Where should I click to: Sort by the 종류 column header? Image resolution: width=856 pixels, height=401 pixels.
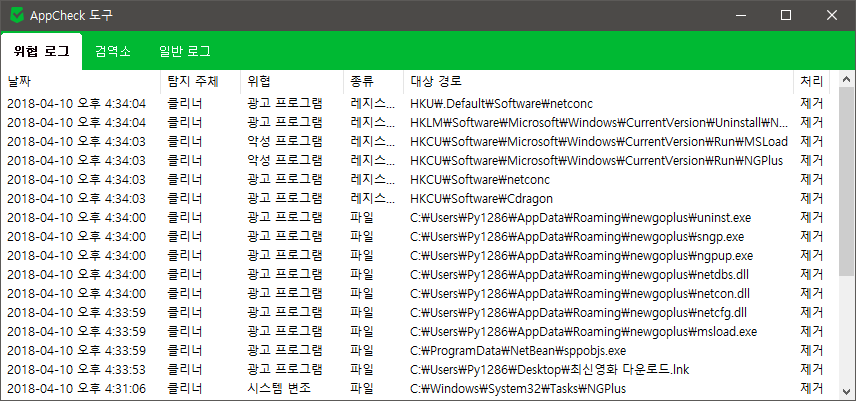tap(373, 81)
